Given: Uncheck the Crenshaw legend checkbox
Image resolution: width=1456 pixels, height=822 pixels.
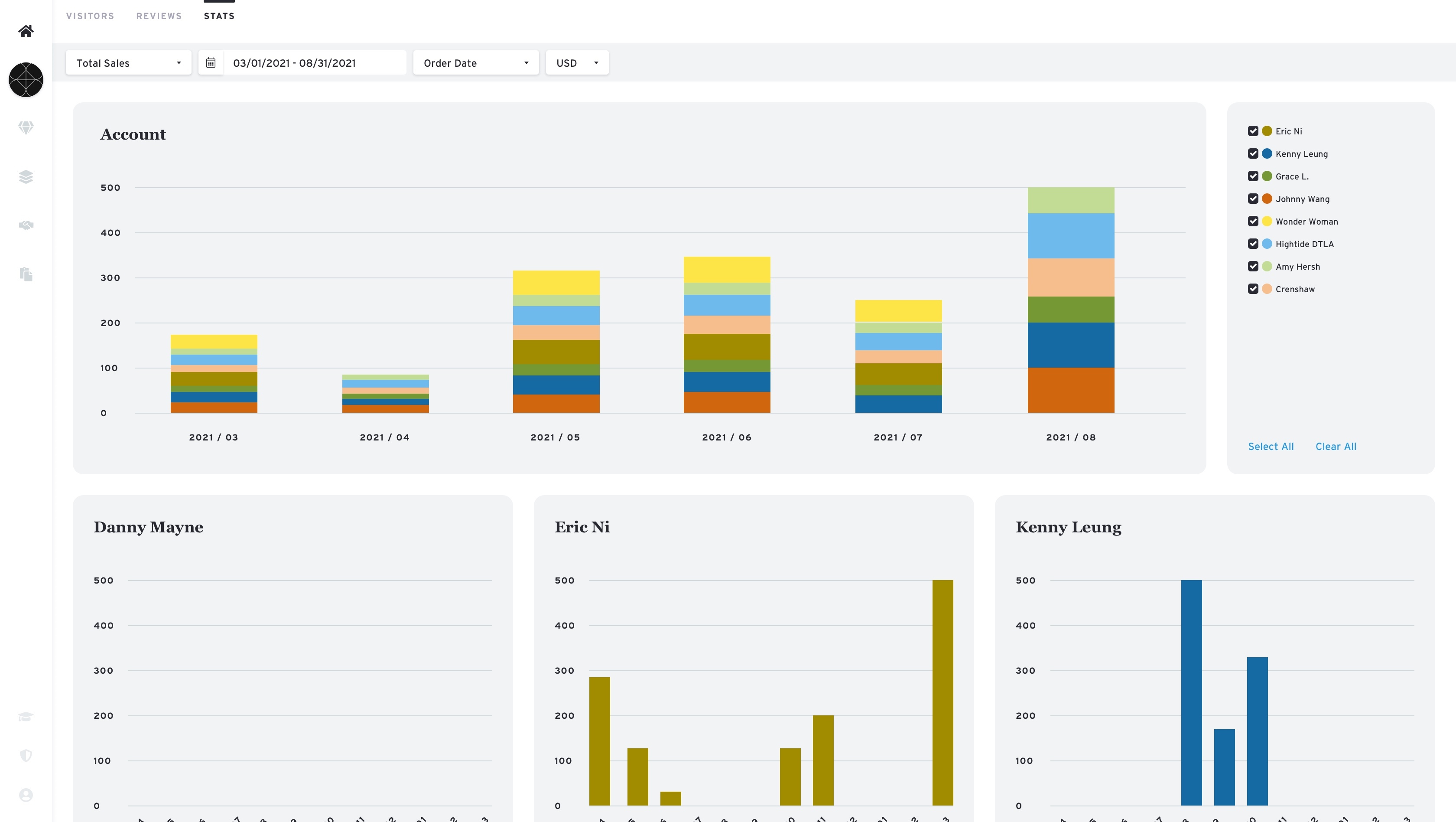Looking at the screenshot, I should point(1253,289).
